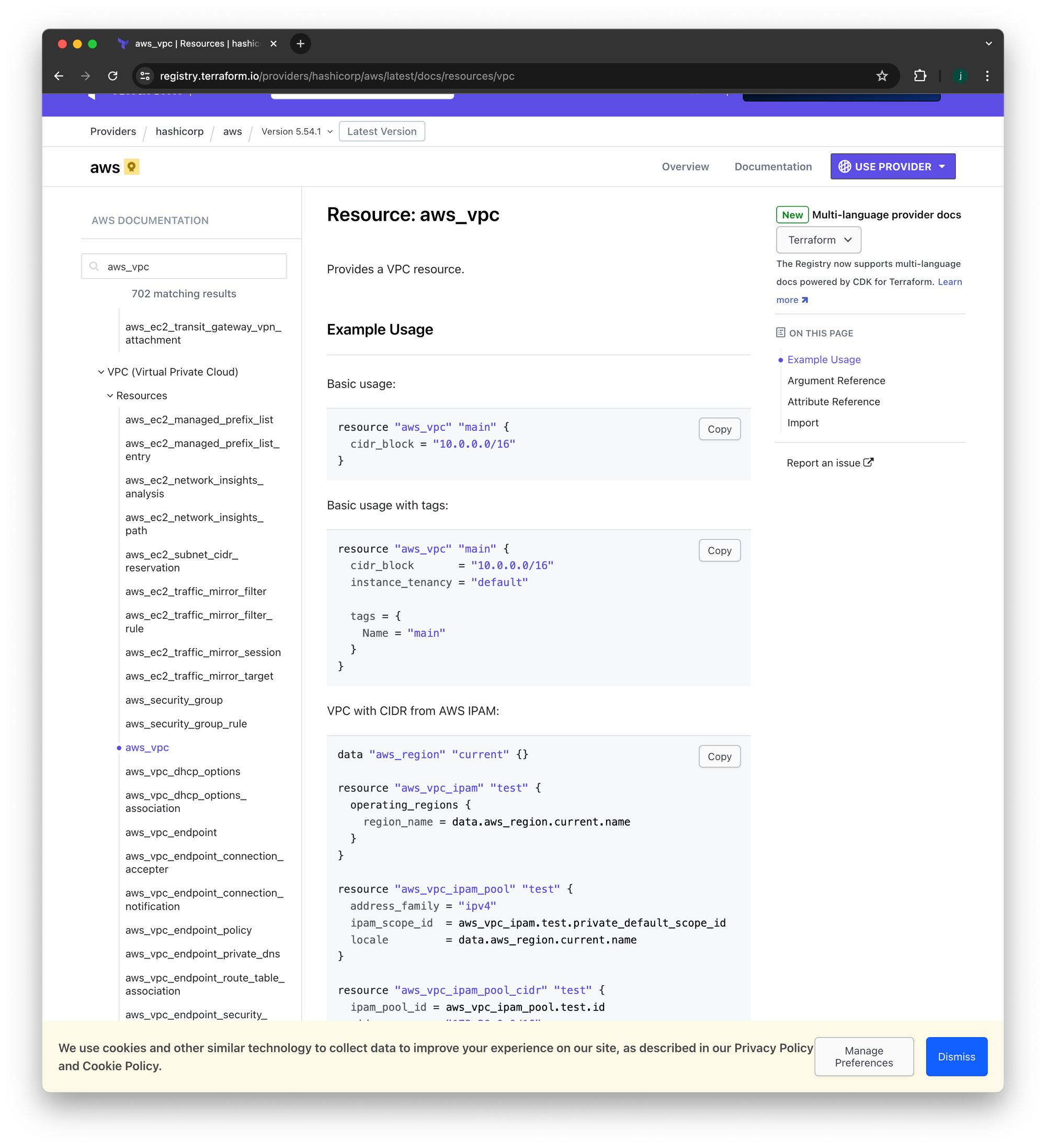Open aws_ec2_managed_prefix_list_entry docs
The height and width of the screenshot is (1148, 1046).
(202, 450)
